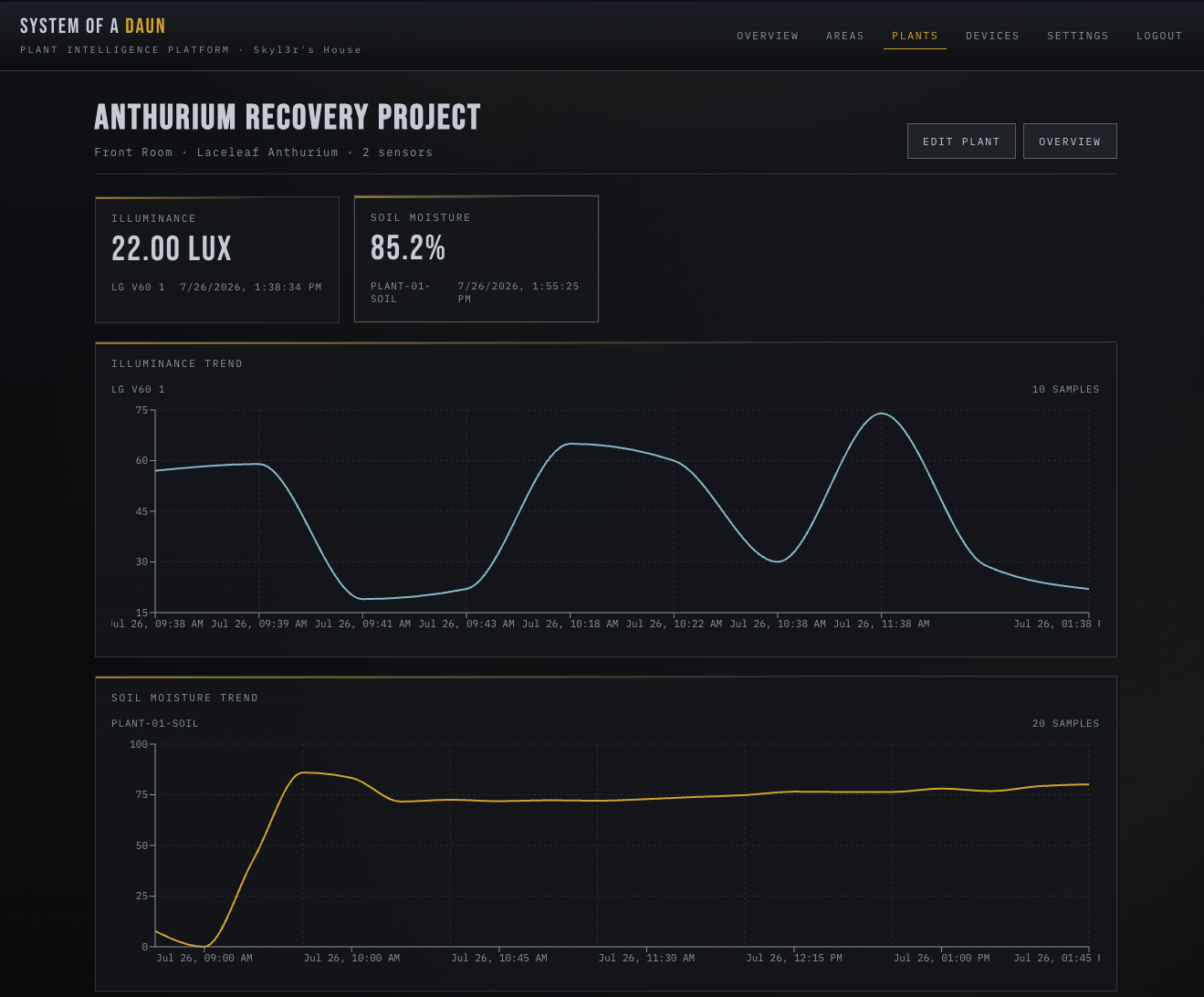This screenshot has height=997, width=1204.
Task: Open the Devices section
Action: coord(992,36)
